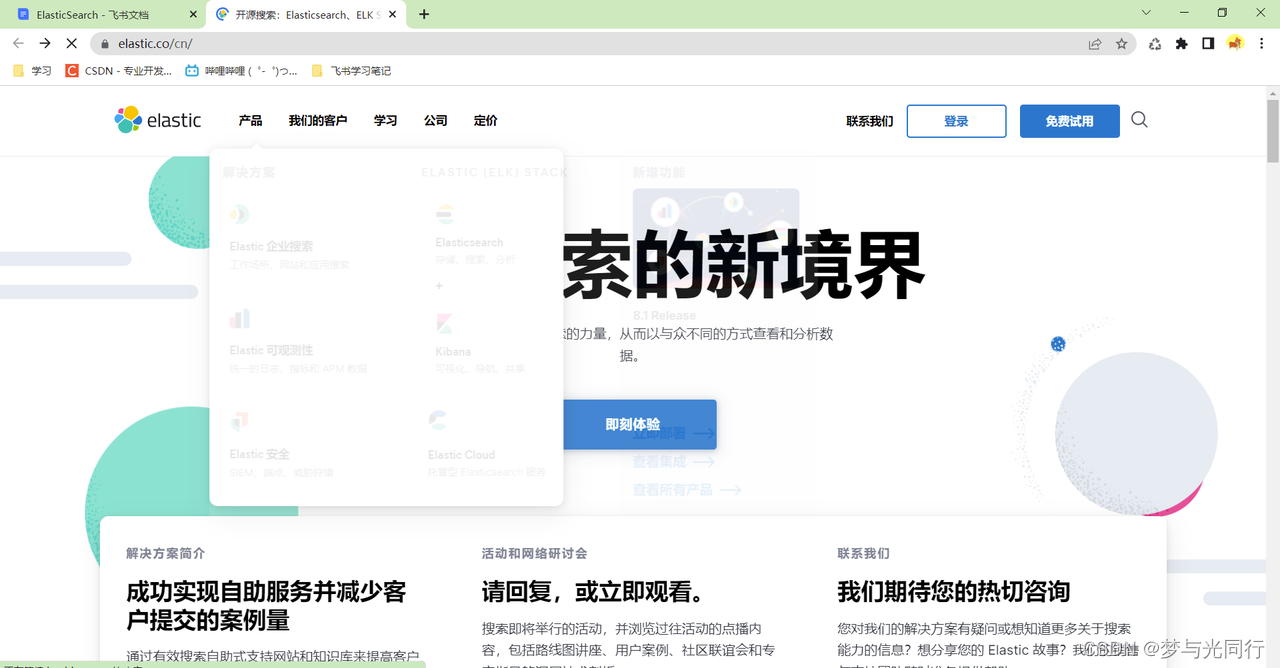Click the Elasticsearch product icon
1280x668 pixels.
444,212
